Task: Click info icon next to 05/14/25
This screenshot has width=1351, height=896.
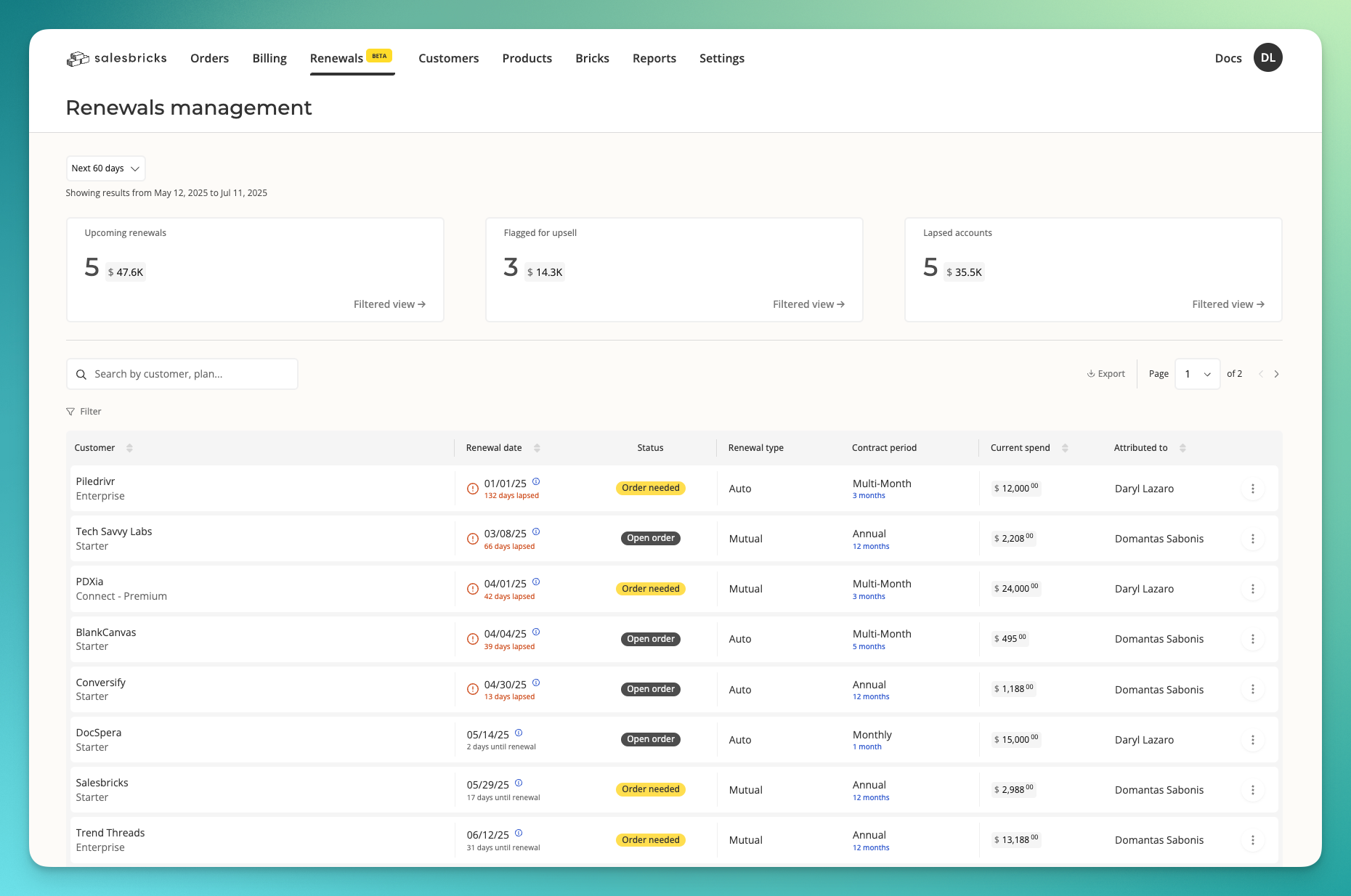Action: click(x=519, y=733)
